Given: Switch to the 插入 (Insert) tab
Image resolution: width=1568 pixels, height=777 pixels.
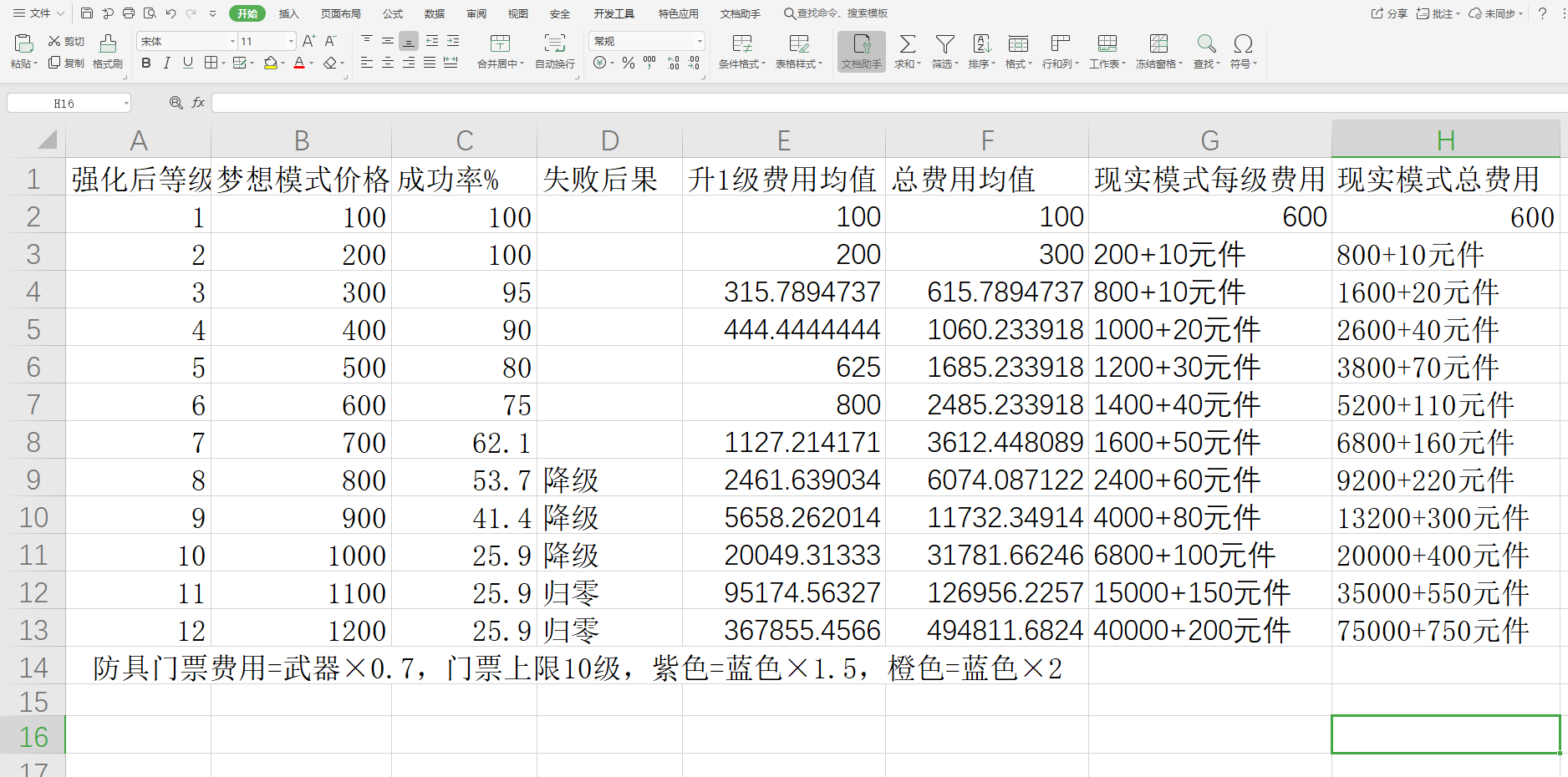Looking at the screenshot, I should 288,13.
